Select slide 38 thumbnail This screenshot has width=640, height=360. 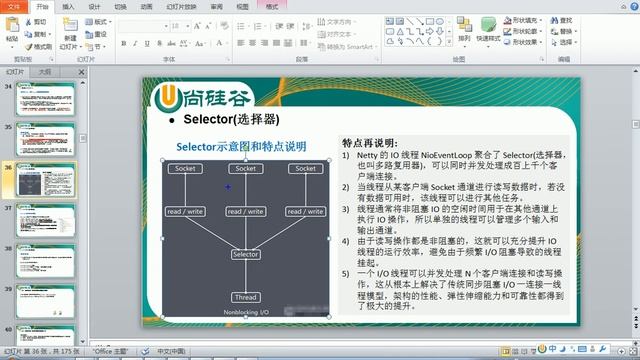pos(45,261)
